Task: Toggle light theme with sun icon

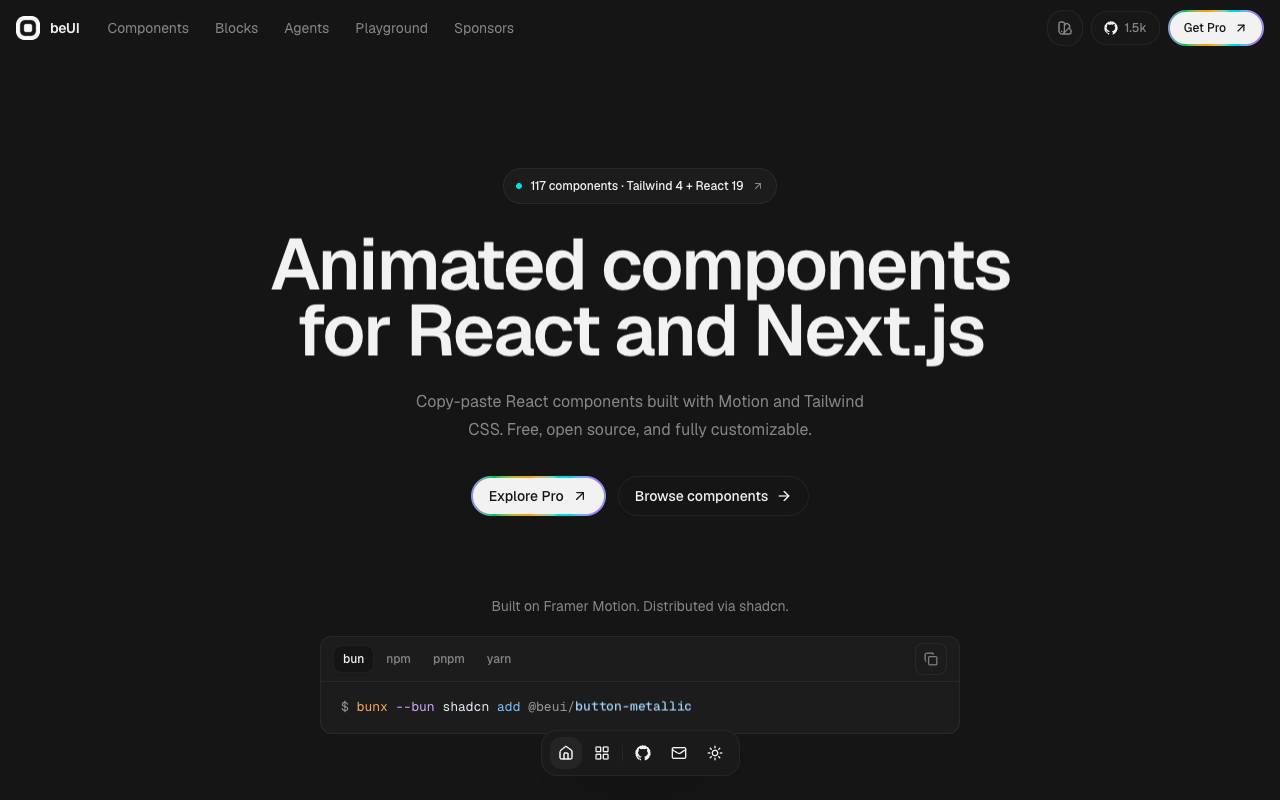Action: pos(715,753)
